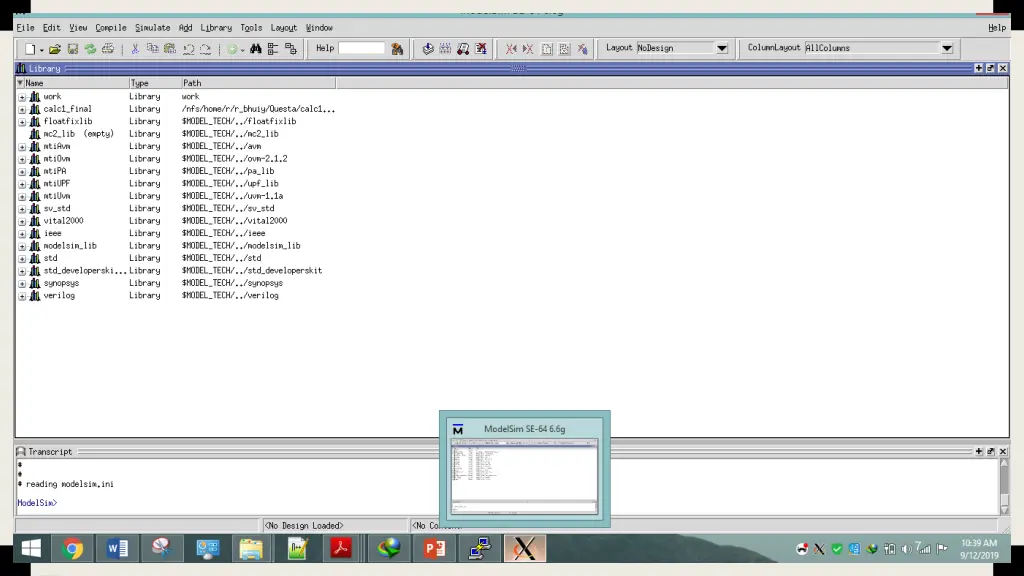Viewport: 1024px width, 576px height.
Task: Open the Add menu
Action: point(185,27)
